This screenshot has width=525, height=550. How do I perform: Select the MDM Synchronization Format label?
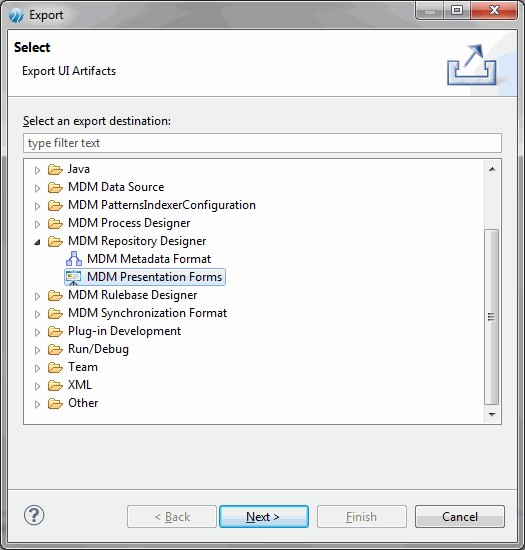148,313
